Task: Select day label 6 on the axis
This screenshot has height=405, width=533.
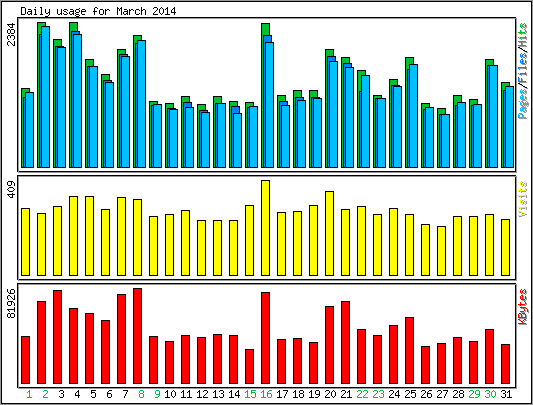Action: point(109,394)
